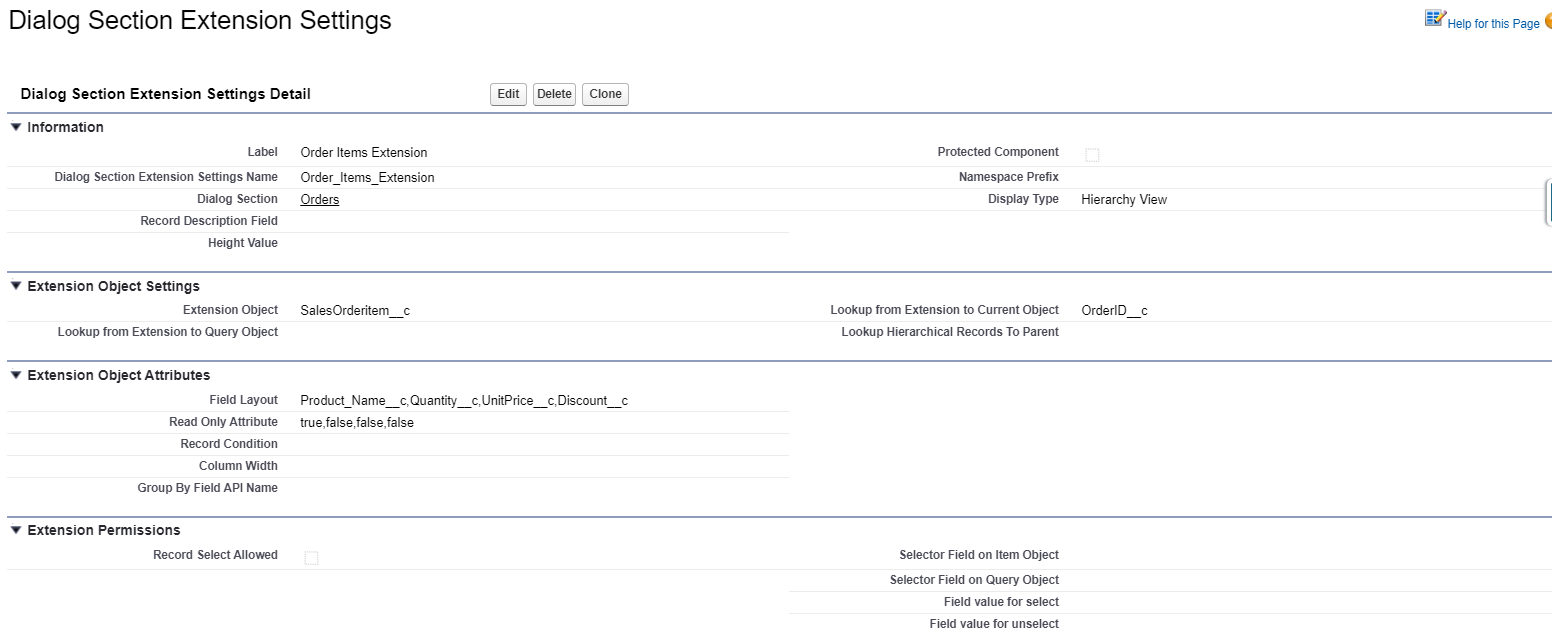Click the collapsed side panel handle on right edge
1552x636 pixels.
coord(1548,203)
